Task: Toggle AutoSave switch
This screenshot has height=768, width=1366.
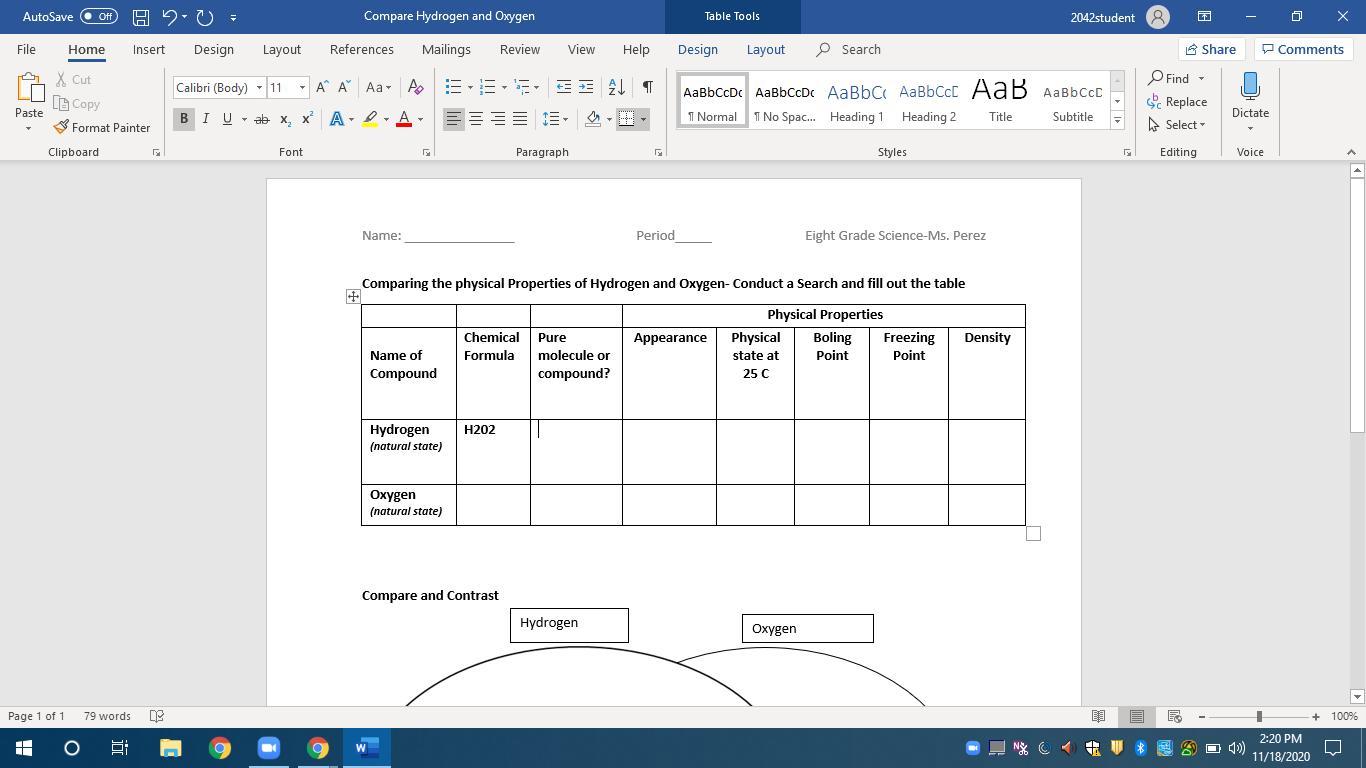Action: pyautogui.click(x=98, y=17)
